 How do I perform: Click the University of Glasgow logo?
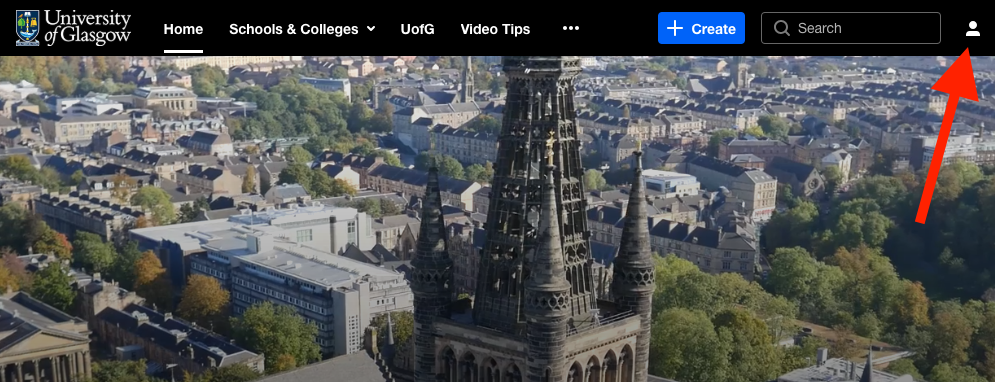73,28
